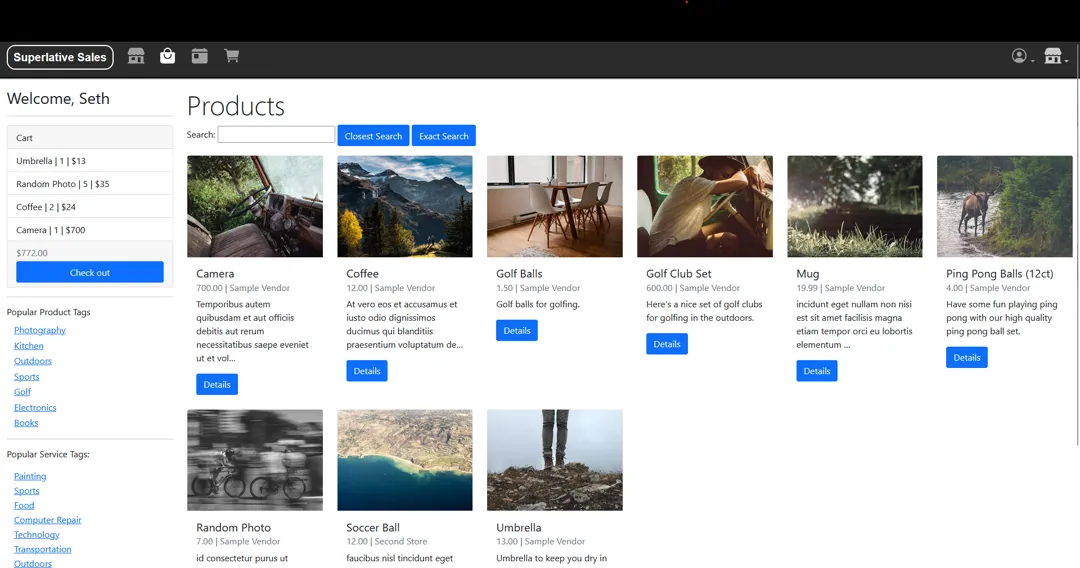Open Details for Golf Club Set
Viewport: 1080px width, 568px height.
pos(667,344)
